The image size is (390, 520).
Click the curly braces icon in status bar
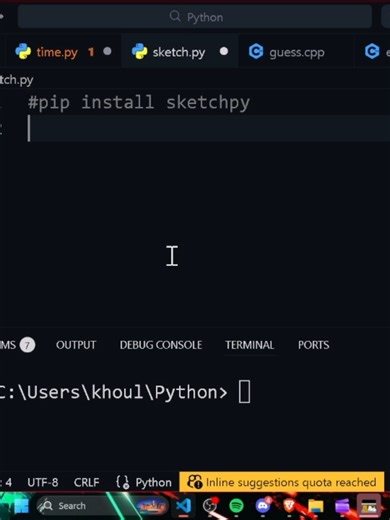[123, 482]
